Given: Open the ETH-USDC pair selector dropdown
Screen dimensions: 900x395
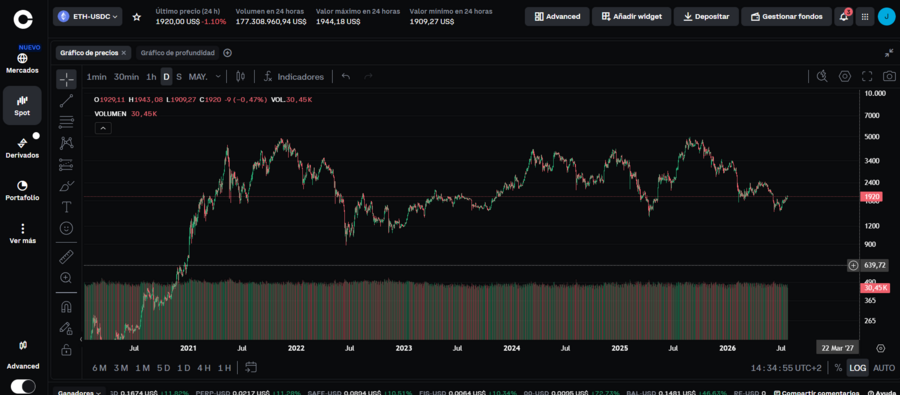Looking at the screenshot, I should point(87,17).
